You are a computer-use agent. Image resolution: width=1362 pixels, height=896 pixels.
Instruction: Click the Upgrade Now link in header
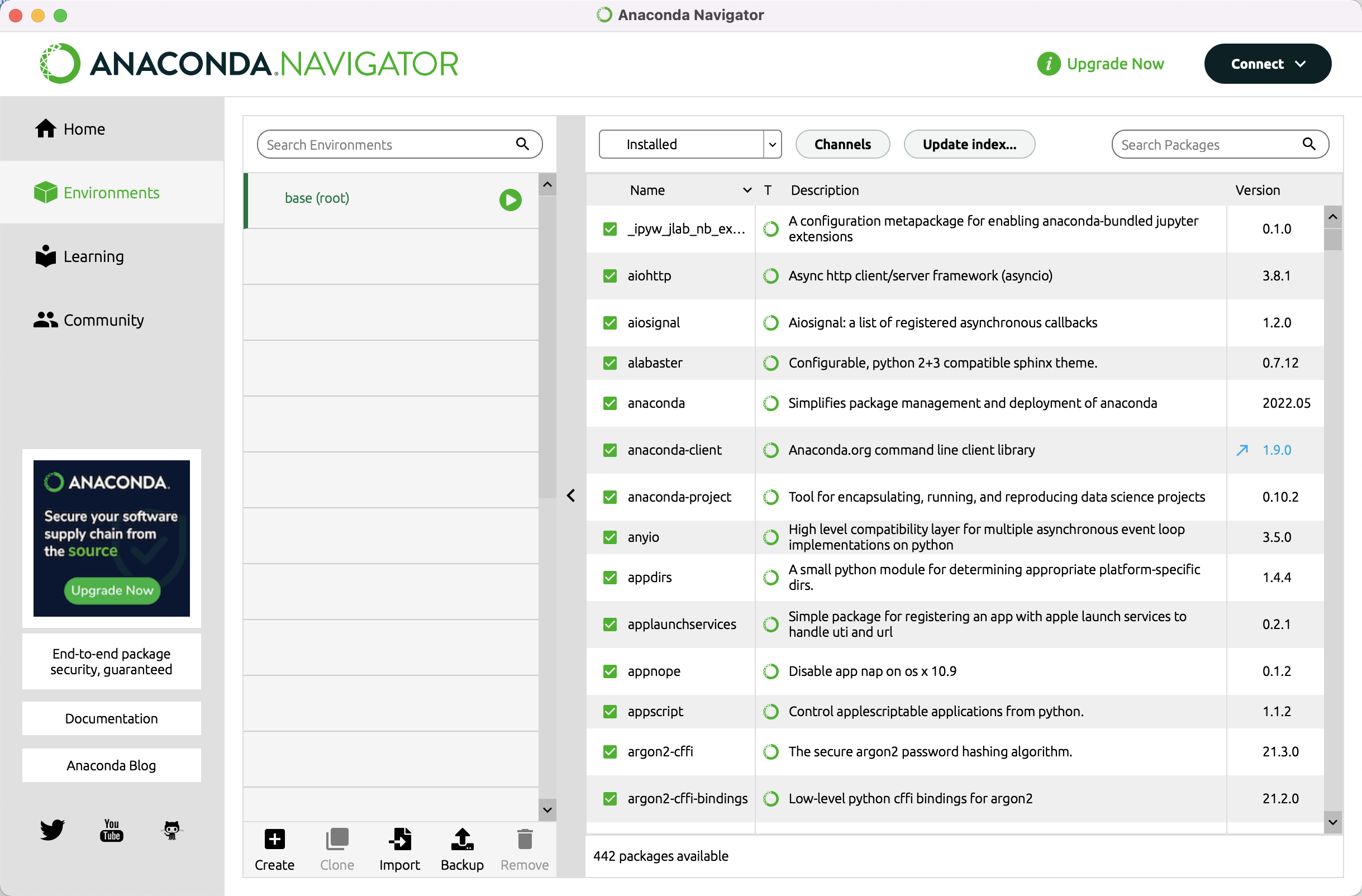click(1115, 64)
